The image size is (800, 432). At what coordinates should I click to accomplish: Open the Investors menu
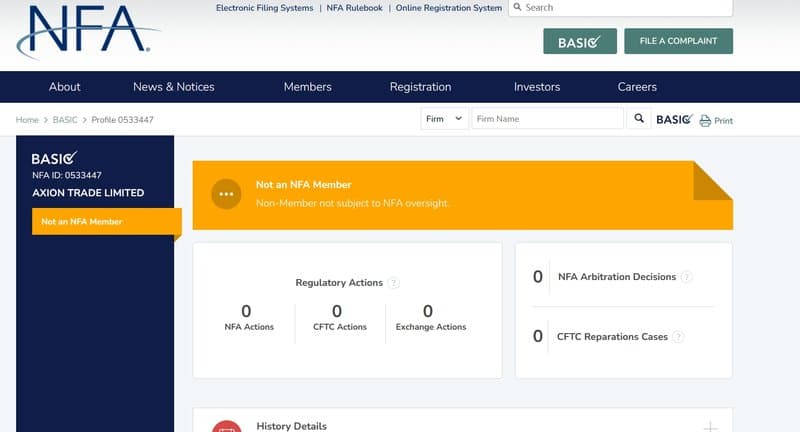[537, 87]
